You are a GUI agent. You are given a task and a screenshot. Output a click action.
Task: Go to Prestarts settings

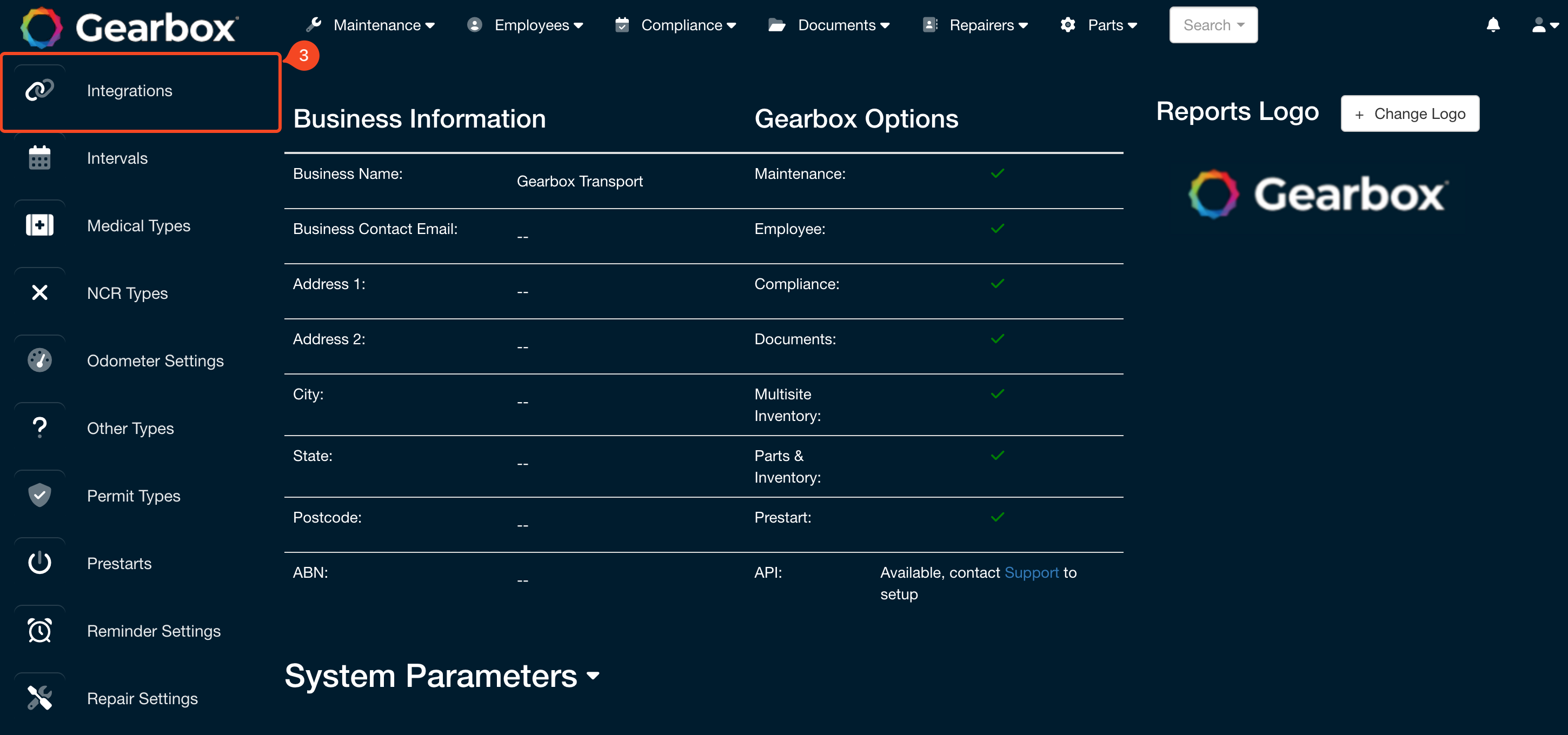pyautogui.click(x=119, y=563)
